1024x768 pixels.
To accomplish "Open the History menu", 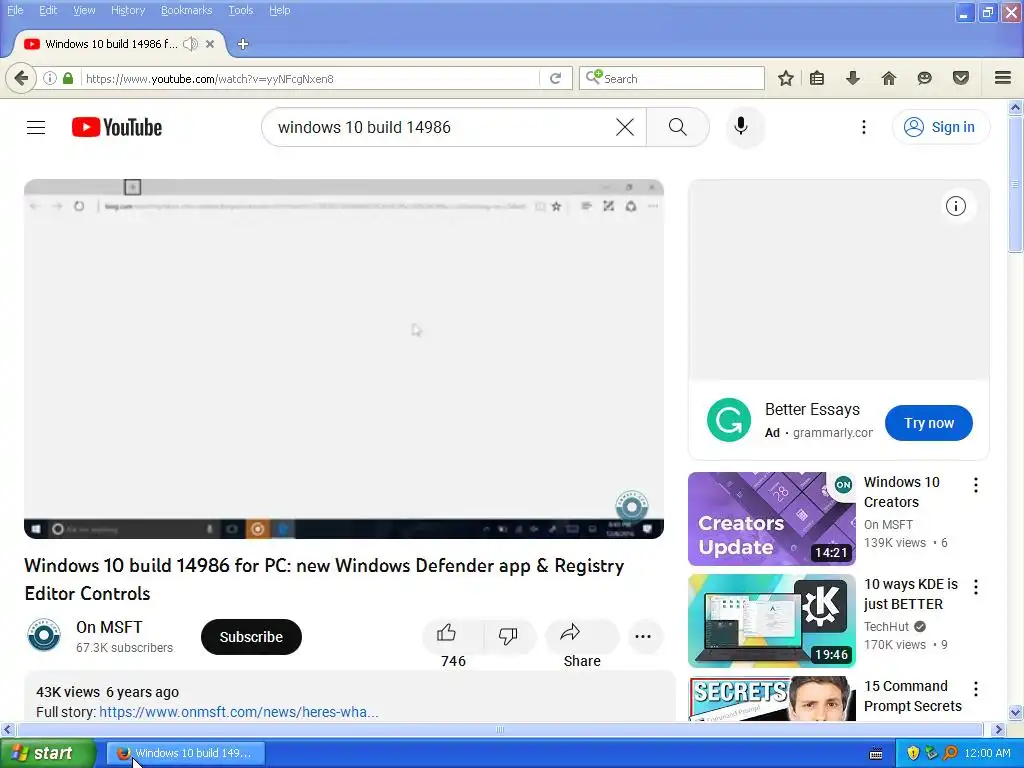I will [x=128, y=10].
